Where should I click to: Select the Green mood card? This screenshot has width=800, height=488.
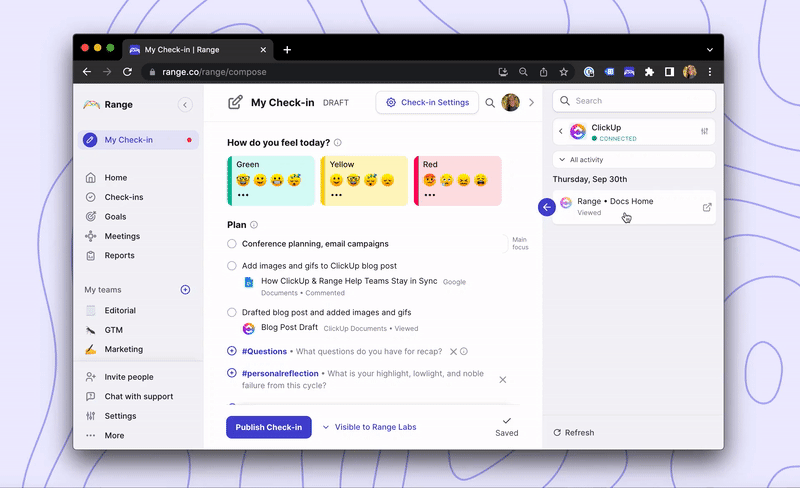(271, 181)
